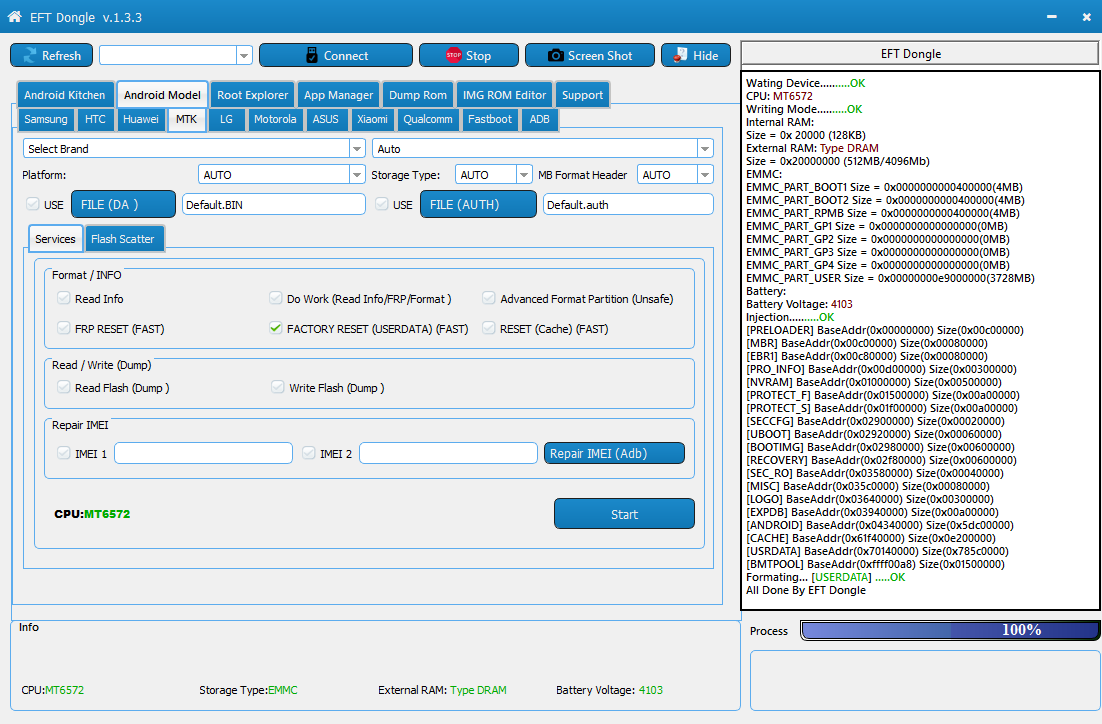Click the red Stop sign icon
Screen dimensions: 1102x724
click(x=453, y=55)
